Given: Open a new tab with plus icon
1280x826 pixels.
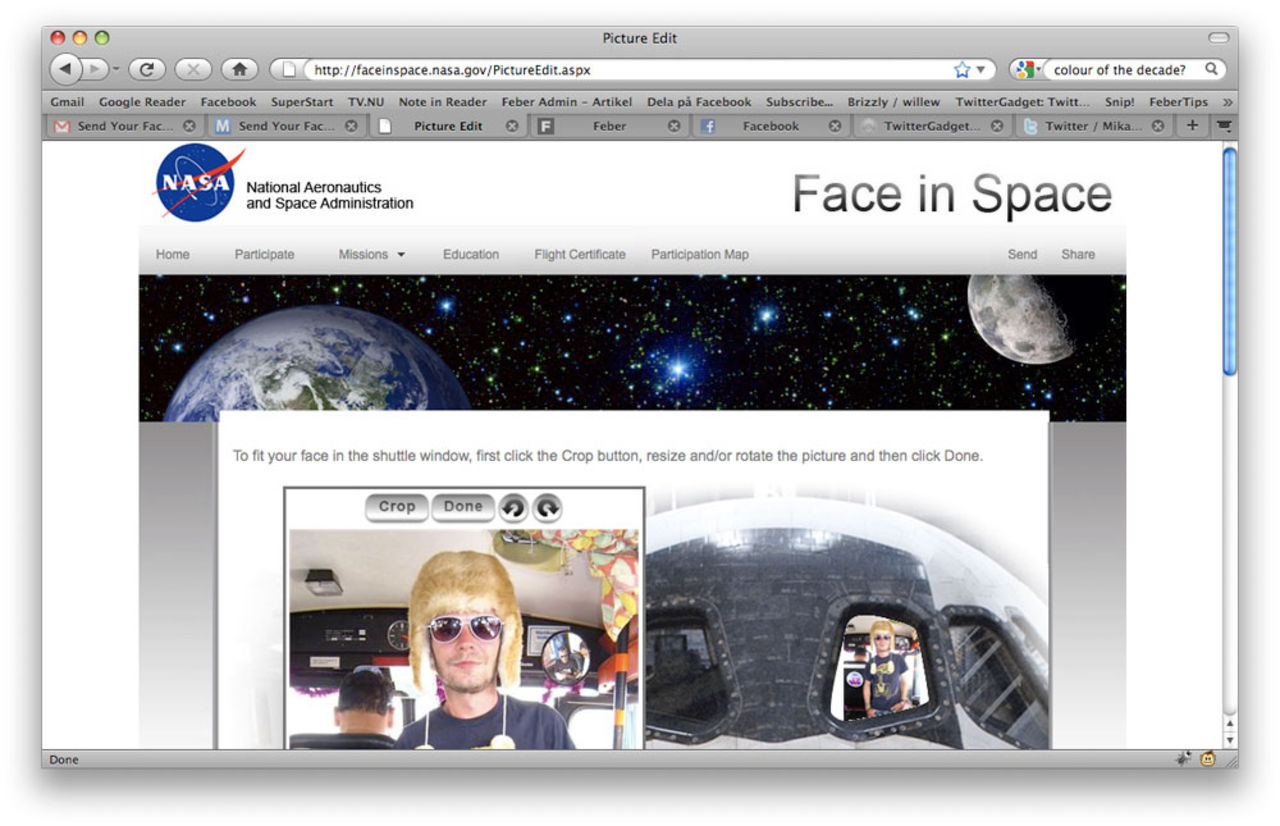Looking at the screenshot, I should (x=1192, y=126).
